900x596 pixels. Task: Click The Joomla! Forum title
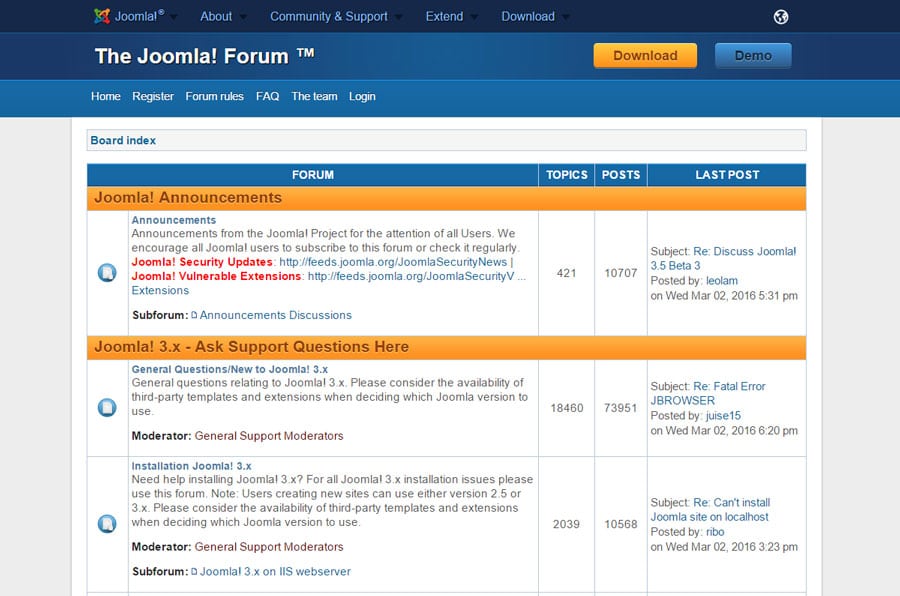(204, 56)
